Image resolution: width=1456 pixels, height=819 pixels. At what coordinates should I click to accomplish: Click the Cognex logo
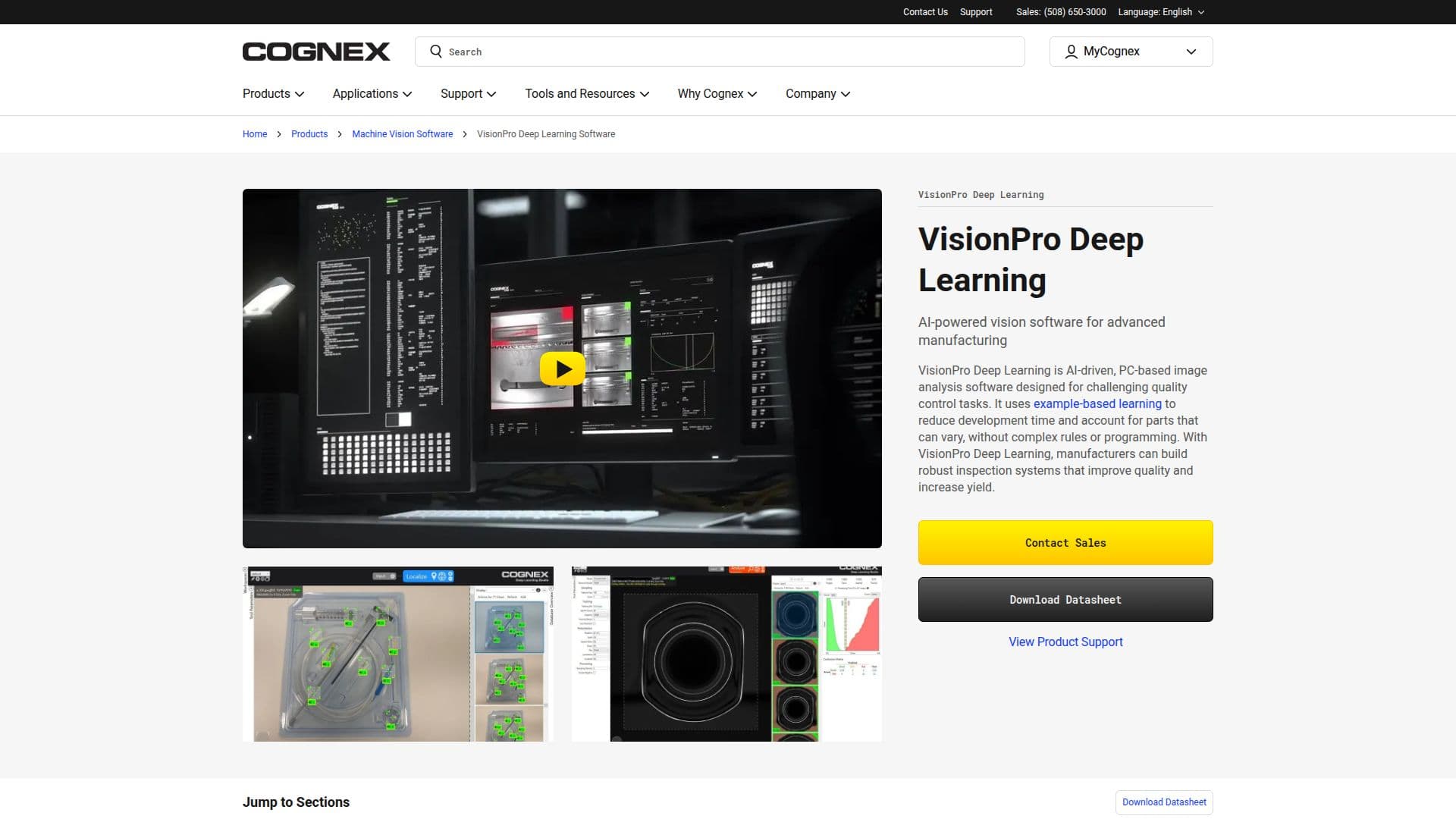pyautogui.click(x=316, y=52)
